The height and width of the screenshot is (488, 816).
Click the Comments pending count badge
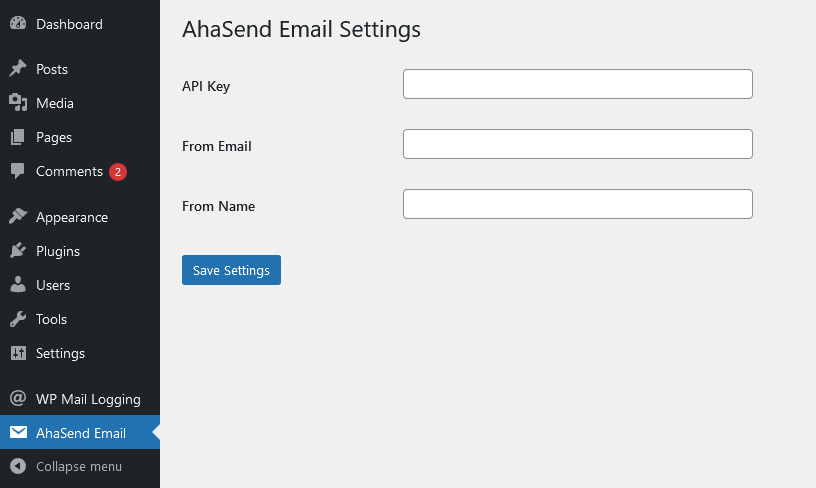coord(118,172)
